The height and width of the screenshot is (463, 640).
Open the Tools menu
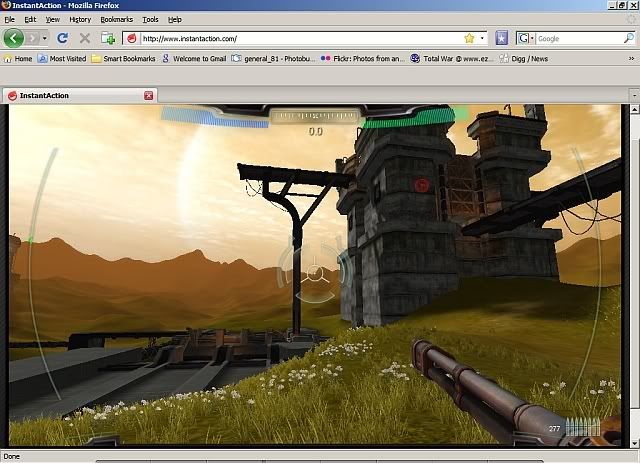click(150, 19)
